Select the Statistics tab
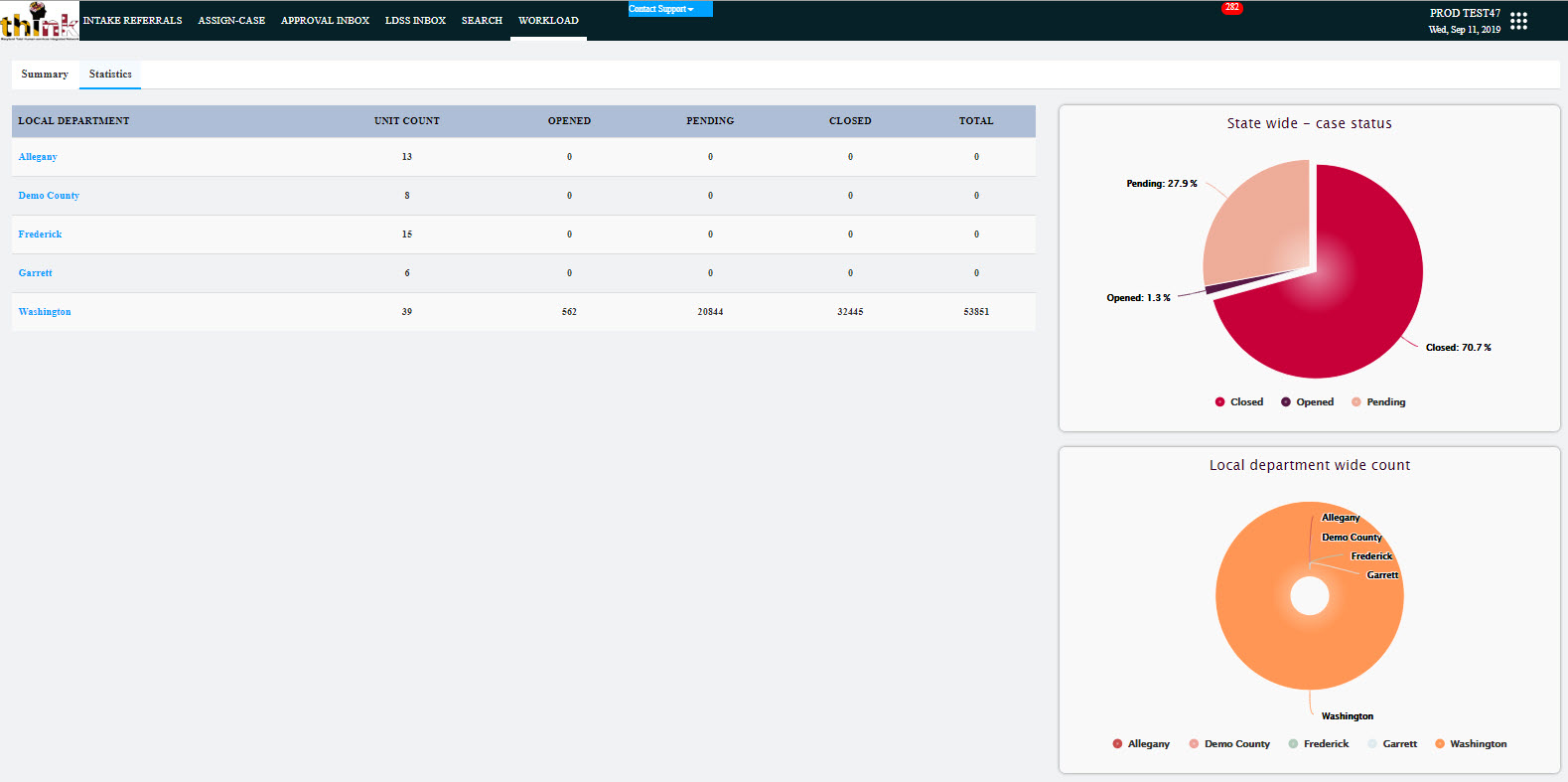Viewport: 1568px width, 782px height. 110,75
